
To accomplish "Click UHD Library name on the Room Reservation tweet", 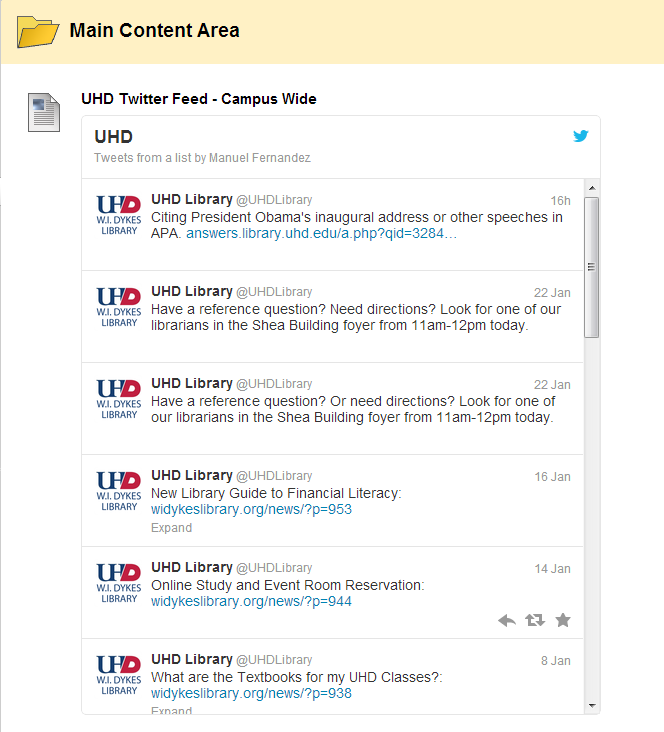I will [x=191, y=567].
